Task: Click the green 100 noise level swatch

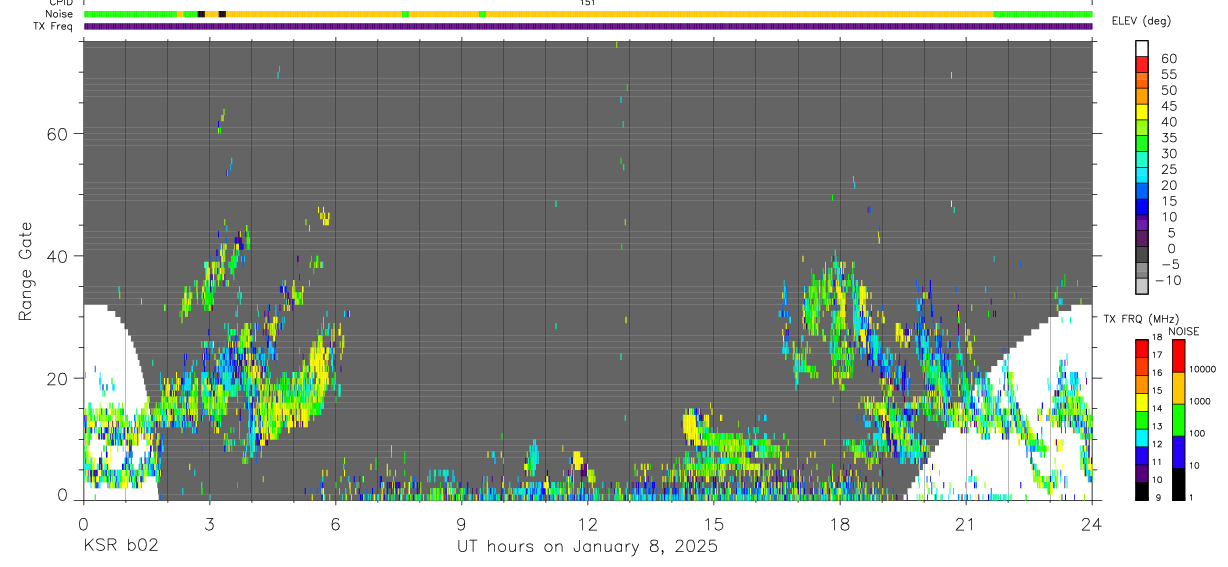Action: tap(1179, 420)
